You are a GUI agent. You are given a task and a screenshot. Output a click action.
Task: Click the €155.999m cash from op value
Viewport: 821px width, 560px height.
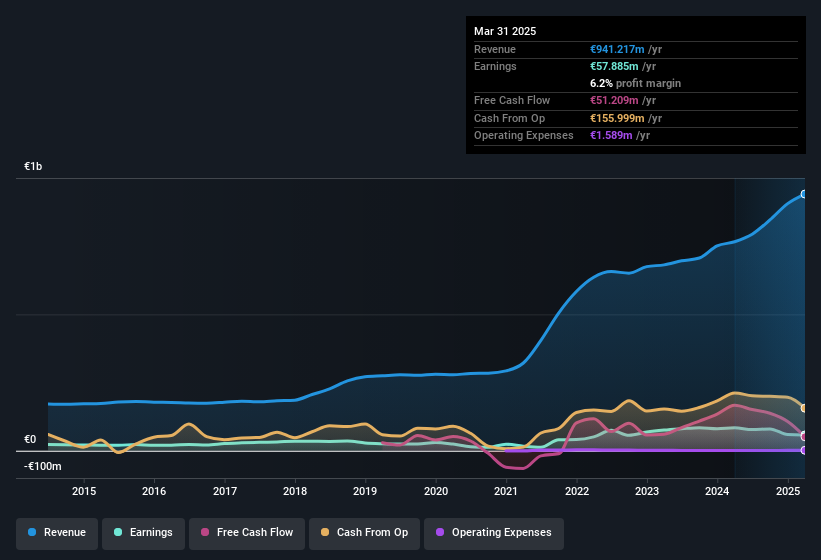coord(617,118)
